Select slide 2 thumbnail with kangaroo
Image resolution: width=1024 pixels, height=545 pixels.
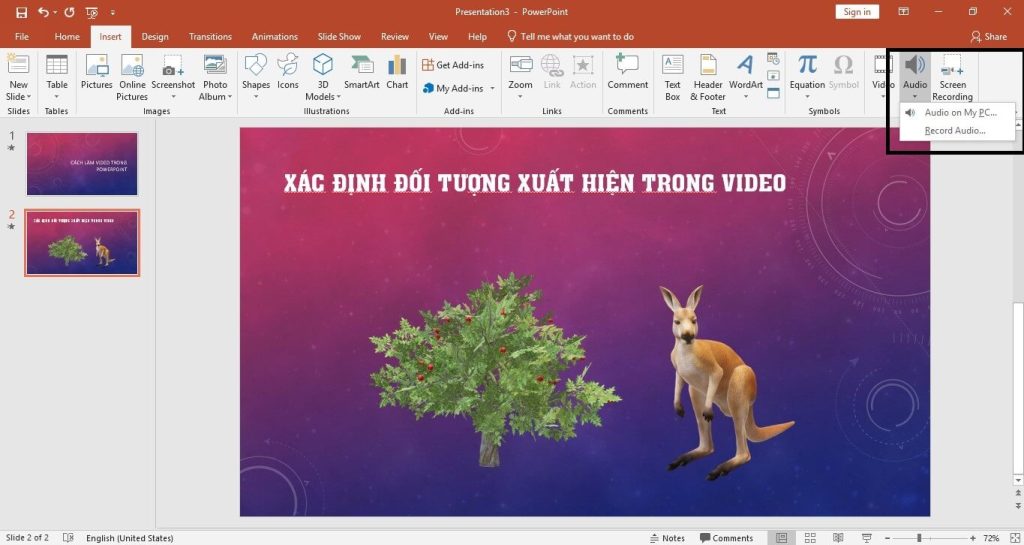click(82, 243)
